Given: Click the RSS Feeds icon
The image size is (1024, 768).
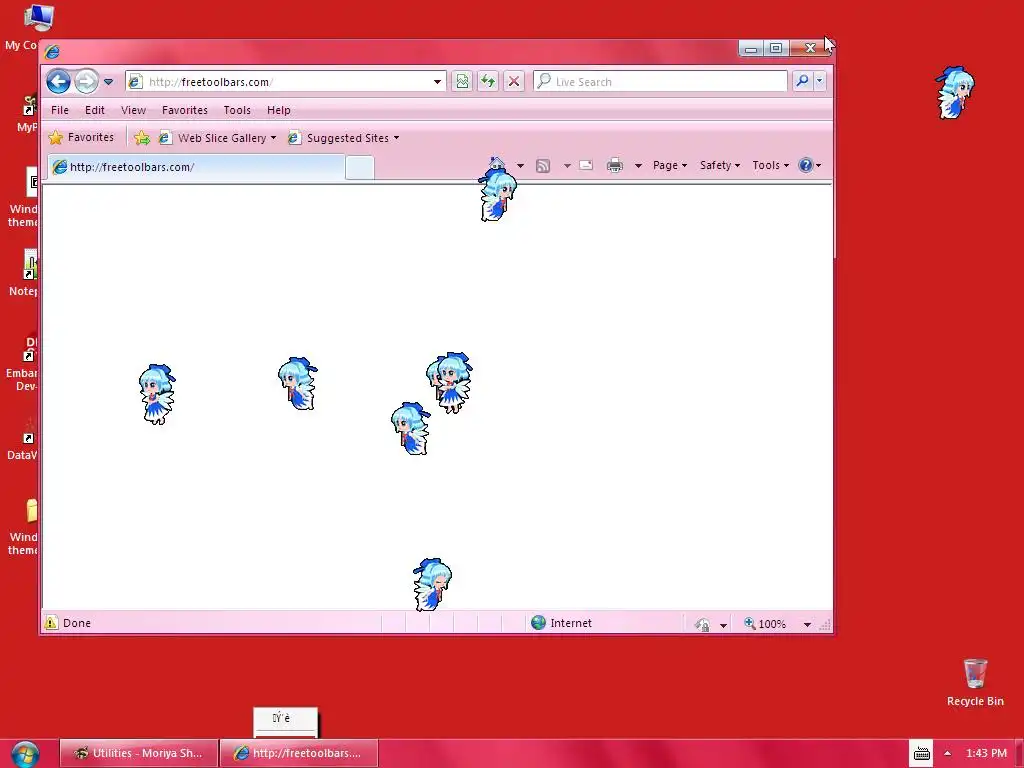Looking at the screenshot, I should (543, 166).
